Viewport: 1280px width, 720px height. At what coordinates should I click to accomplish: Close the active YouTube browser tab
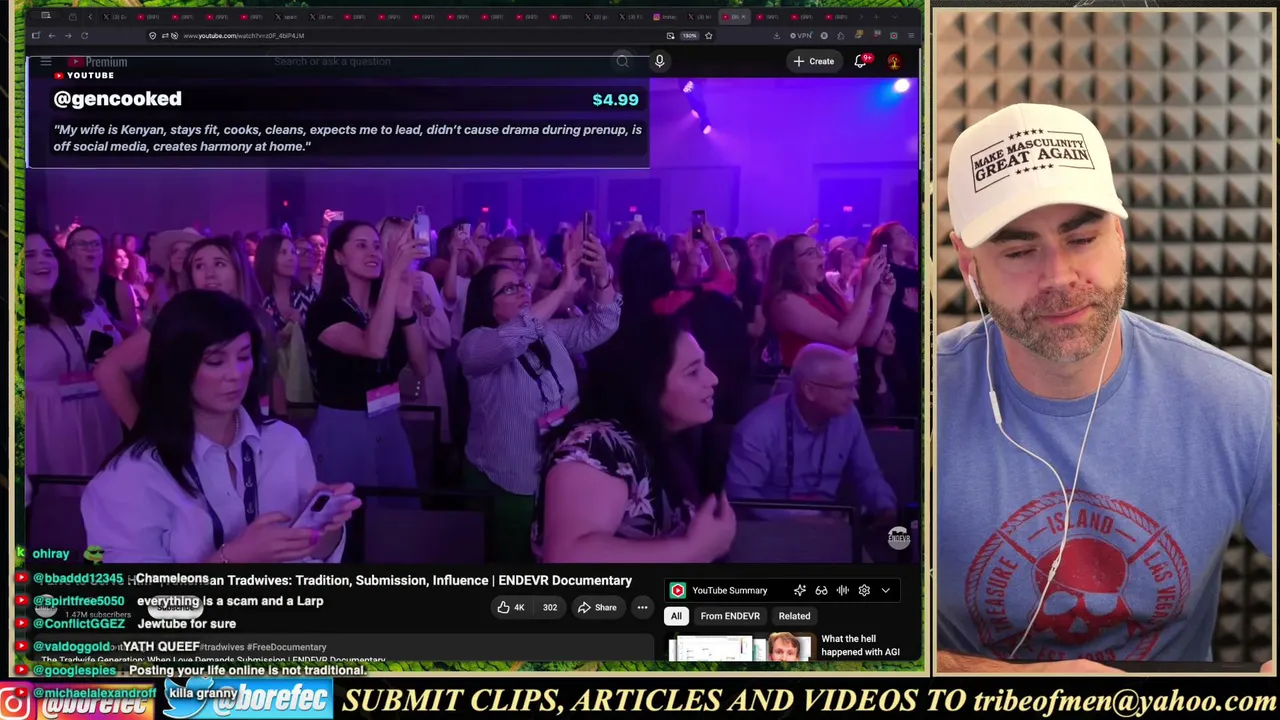pos(743,17)
